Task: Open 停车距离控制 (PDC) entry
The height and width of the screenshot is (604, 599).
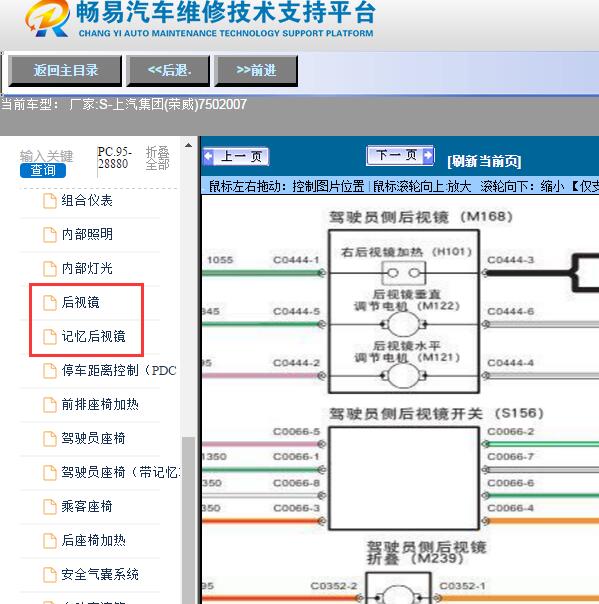Action: pyautogui.click(x=119, y=371)
